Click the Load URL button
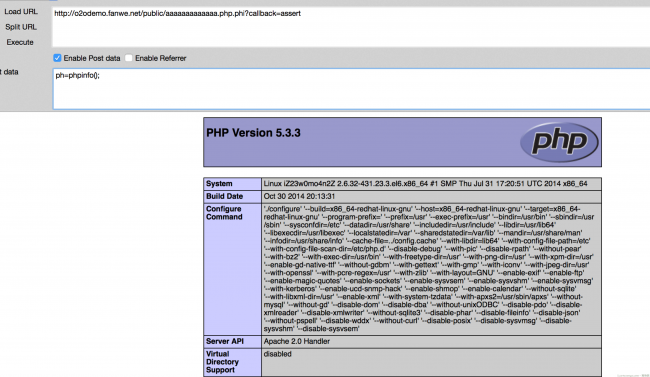650x377 pixels. [x=21, y=12]
